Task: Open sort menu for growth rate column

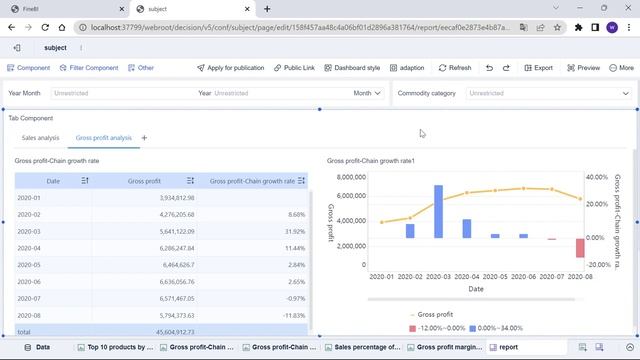Action: [301, 180]
